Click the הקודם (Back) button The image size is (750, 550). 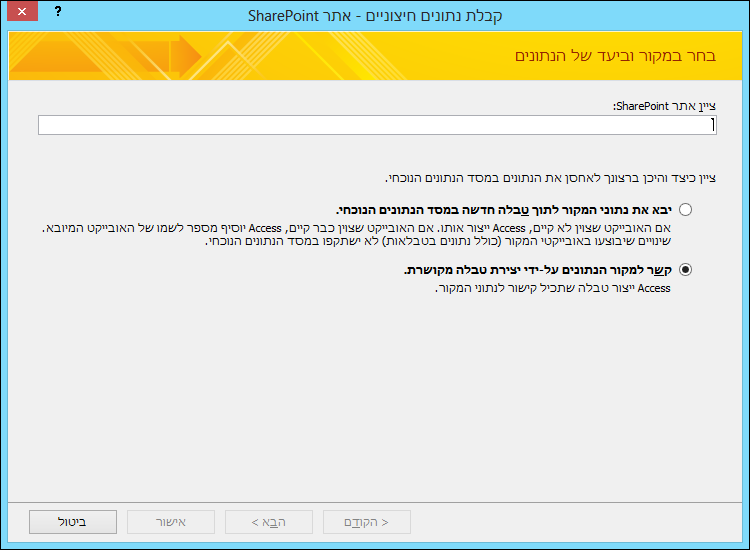(x=367, y=522)
